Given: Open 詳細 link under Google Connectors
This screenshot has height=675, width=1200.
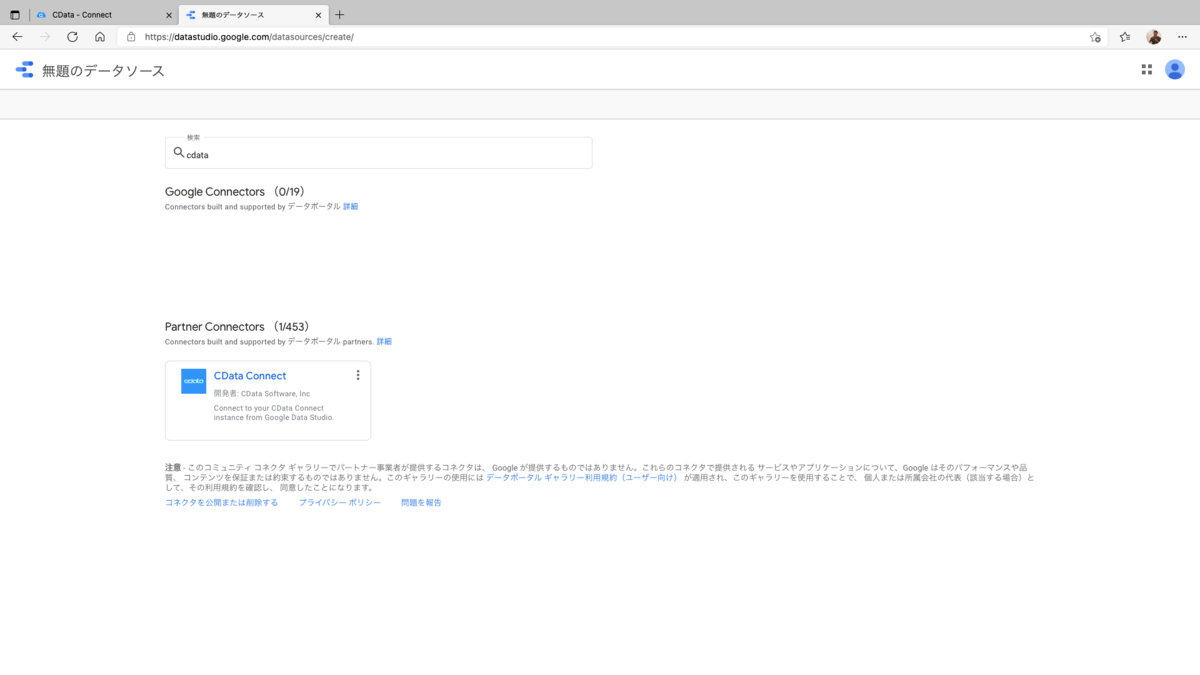Looking at the screenshot, I should 350,207.
